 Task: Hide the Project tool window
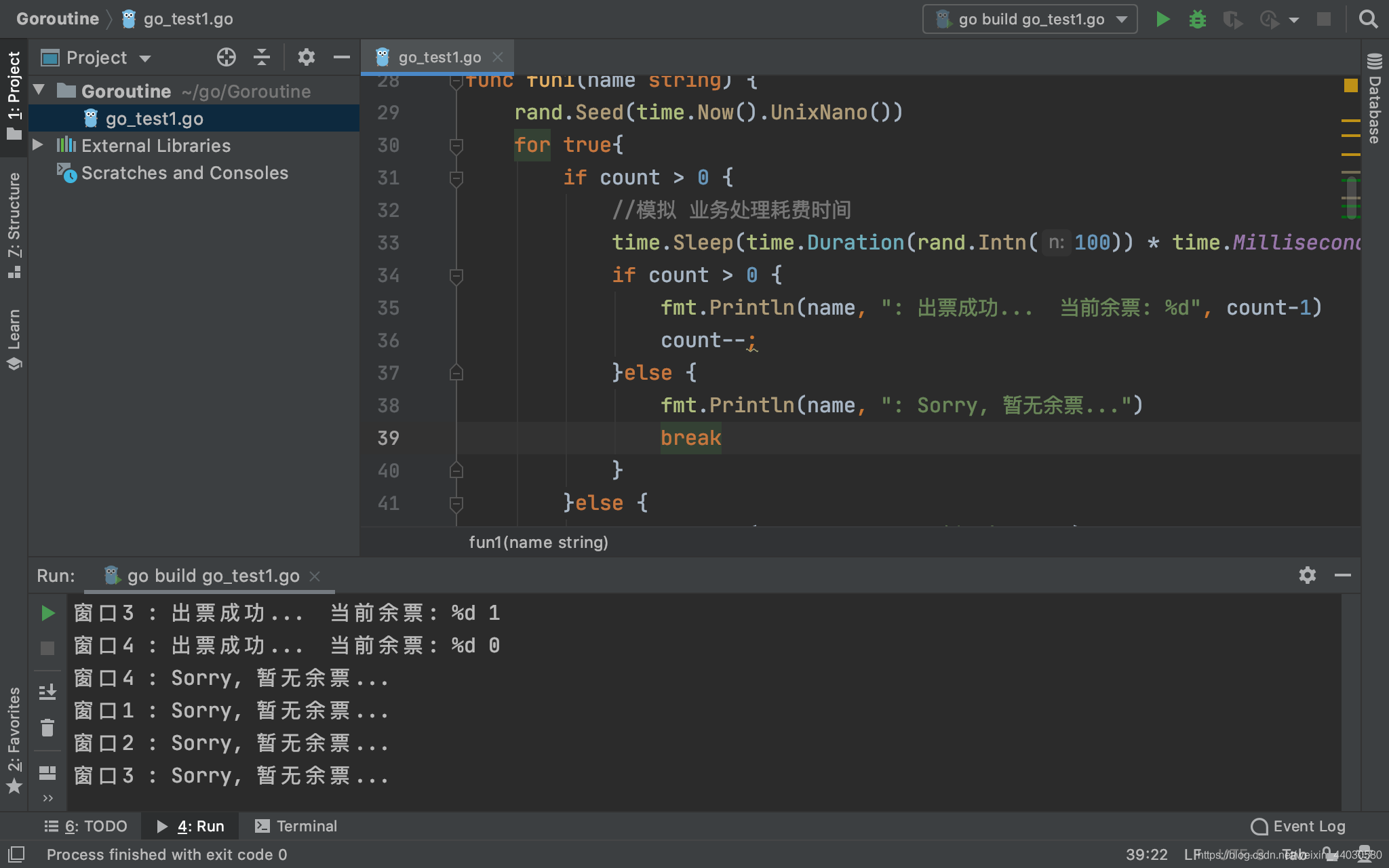[342, 58]
